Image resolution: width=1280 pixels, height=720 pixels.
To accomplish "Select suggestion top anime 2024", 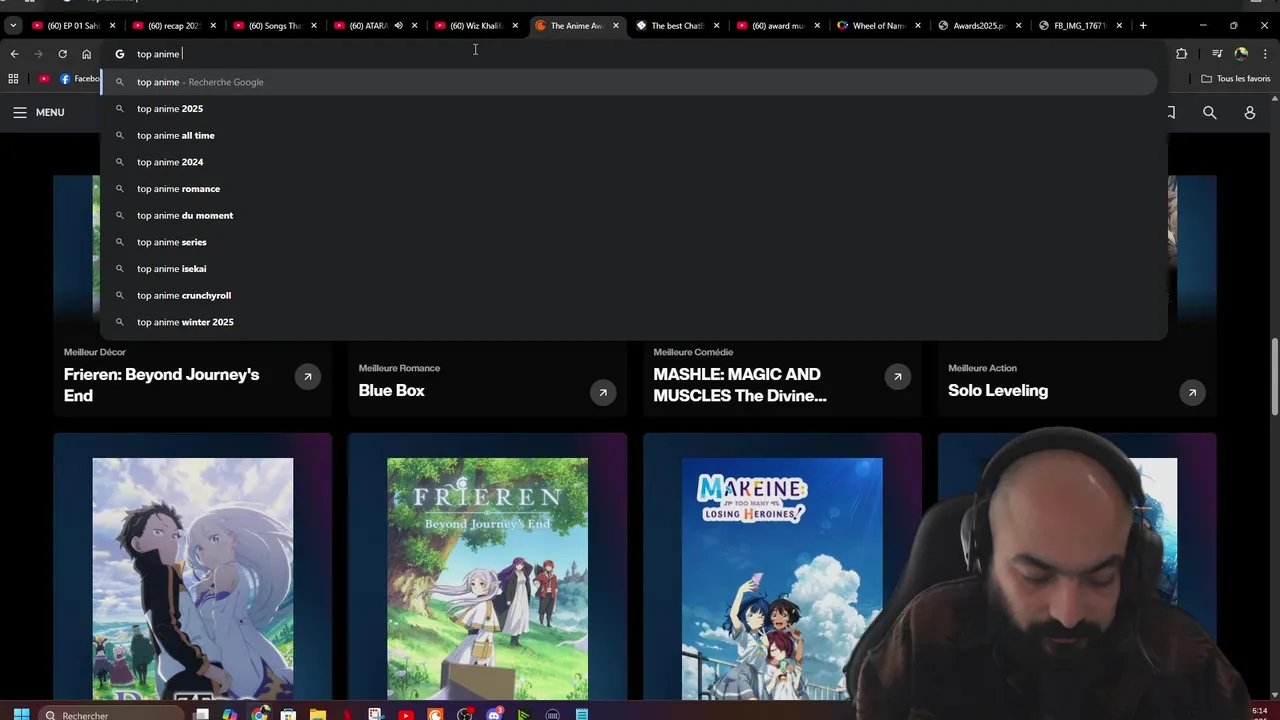I will coord(630,162).
